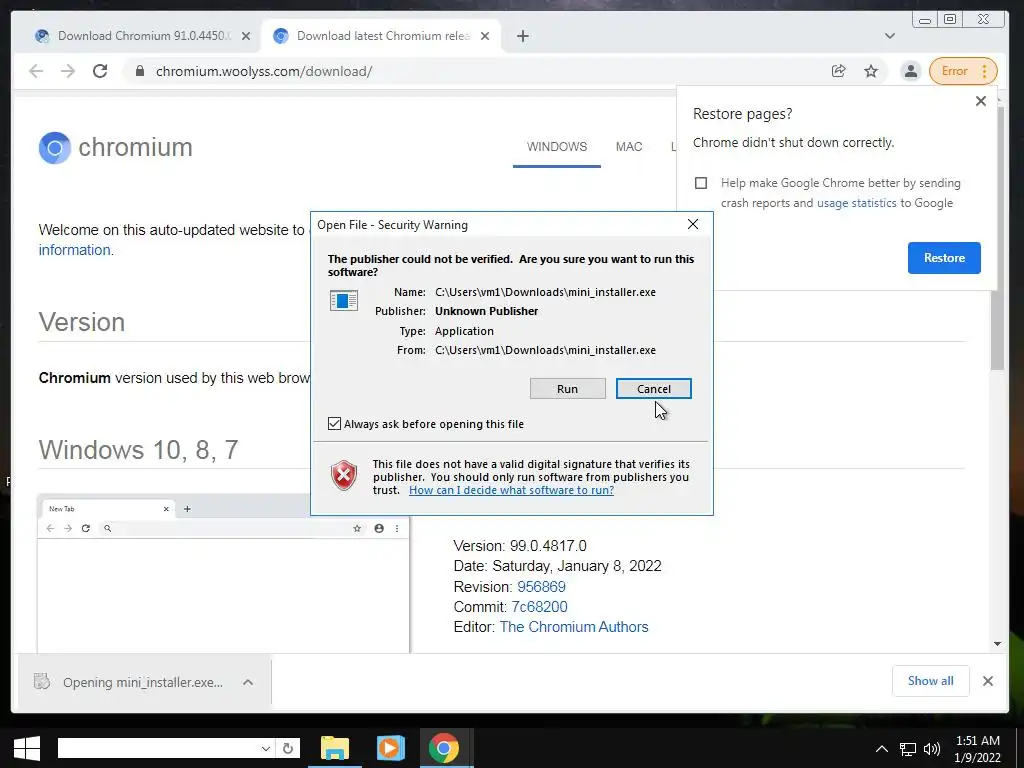Open the taskbar clock and date

click(x=978, y=749)
